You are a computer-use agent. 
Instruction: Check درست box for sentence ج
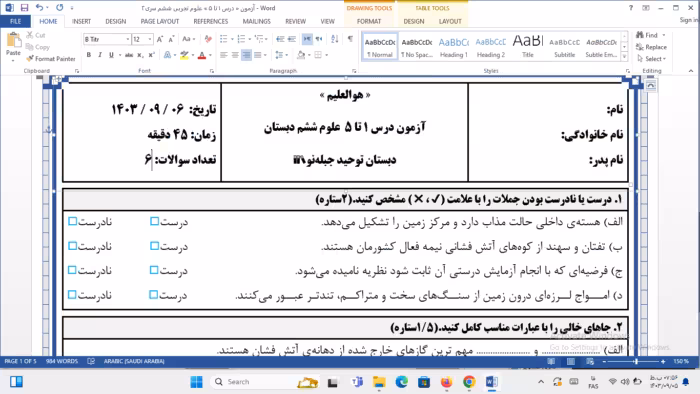point(154,270)
